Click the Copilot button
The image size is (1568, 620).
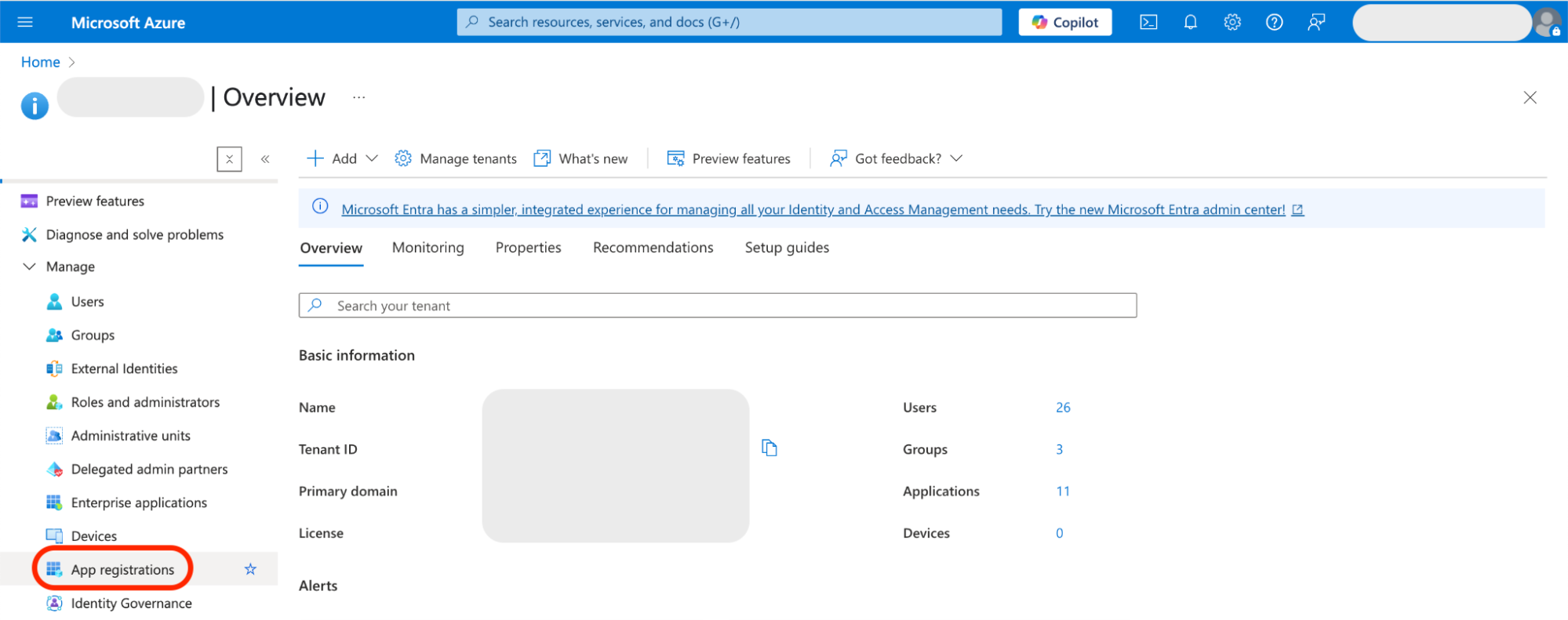coord(1064,22)
